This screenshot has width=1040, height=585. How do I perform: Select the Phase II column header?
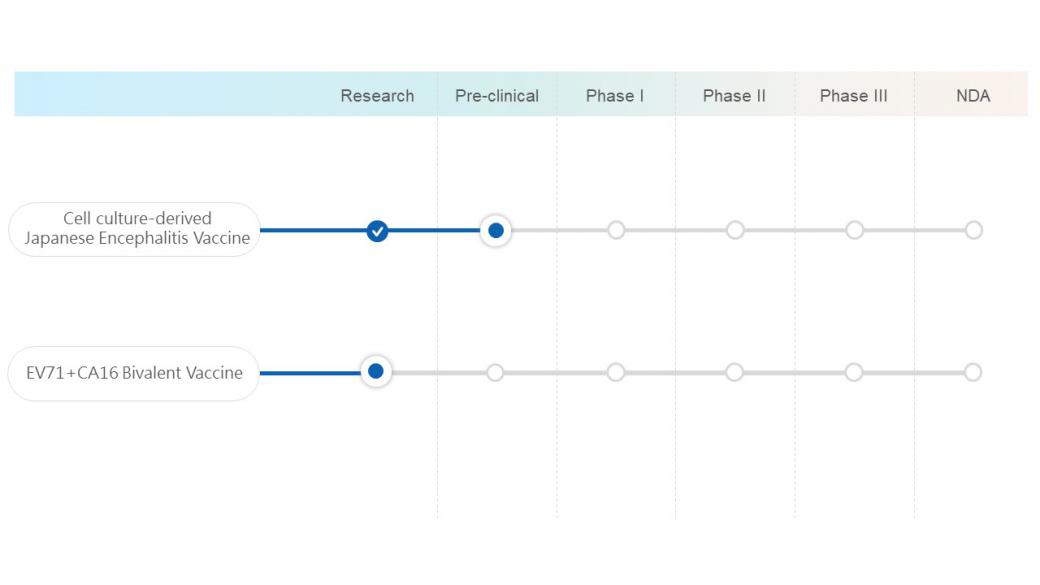coord(734,96)
